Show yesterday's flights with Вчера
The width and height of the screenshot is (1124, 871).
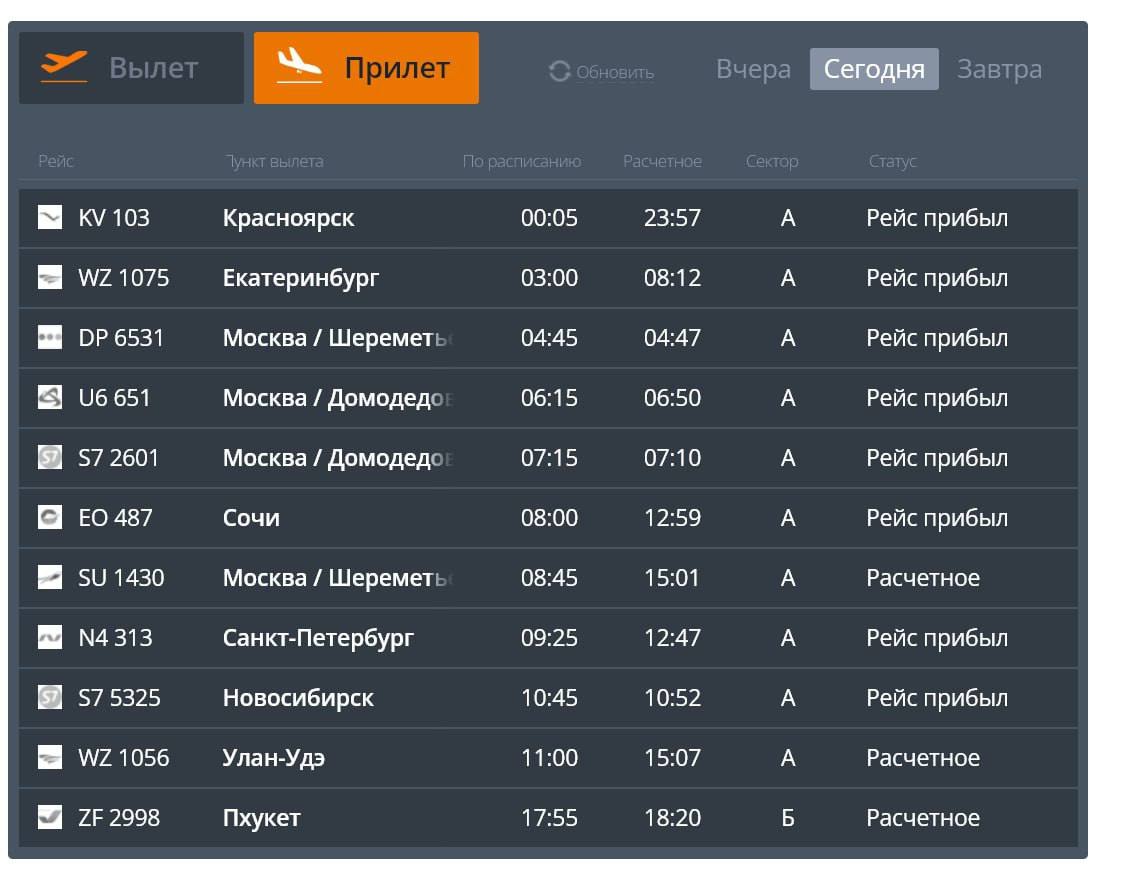point(753,69)
